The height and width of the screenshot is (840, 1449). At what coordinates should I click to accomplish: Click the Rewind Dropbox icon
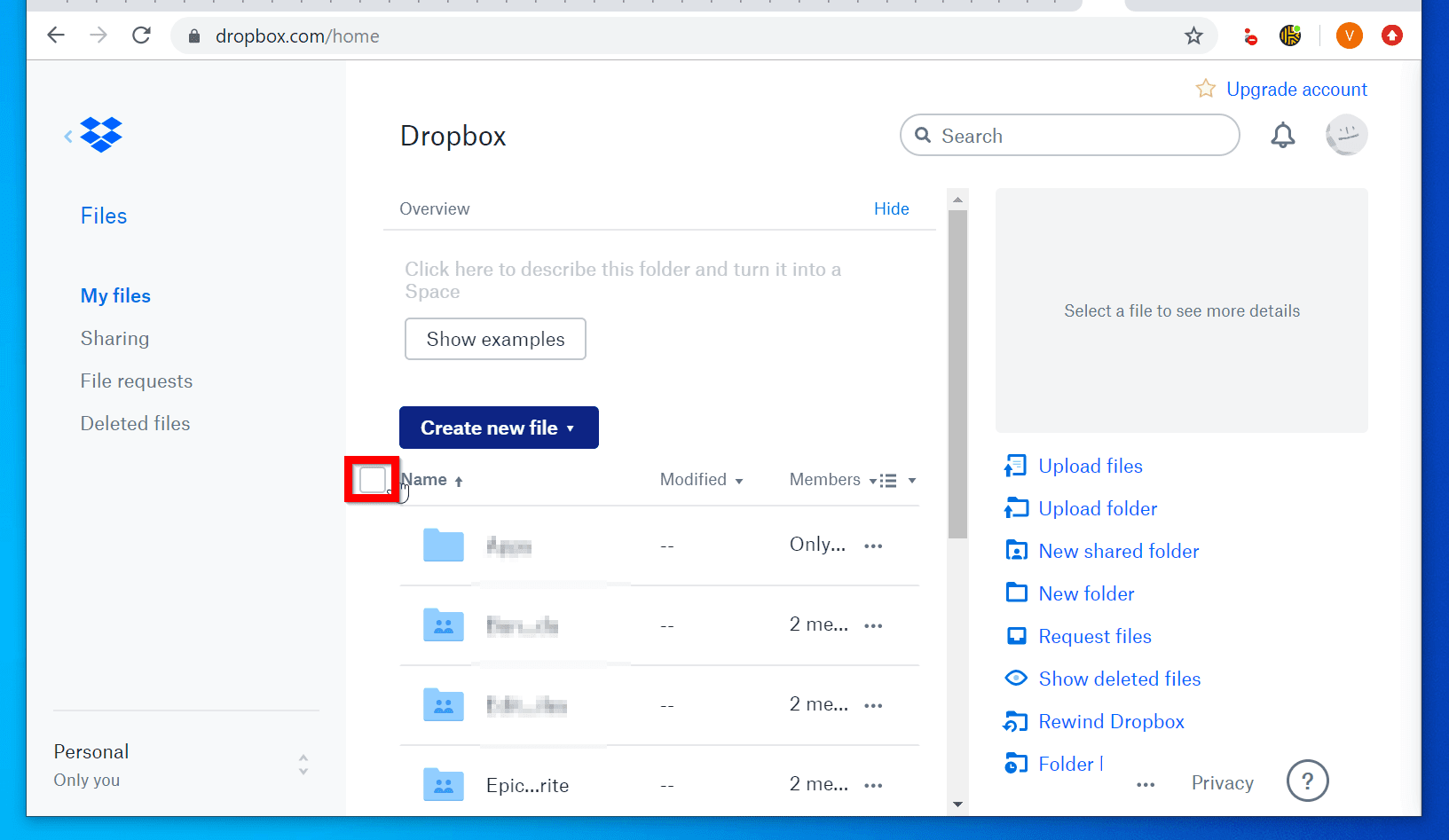click(1016, 721)
